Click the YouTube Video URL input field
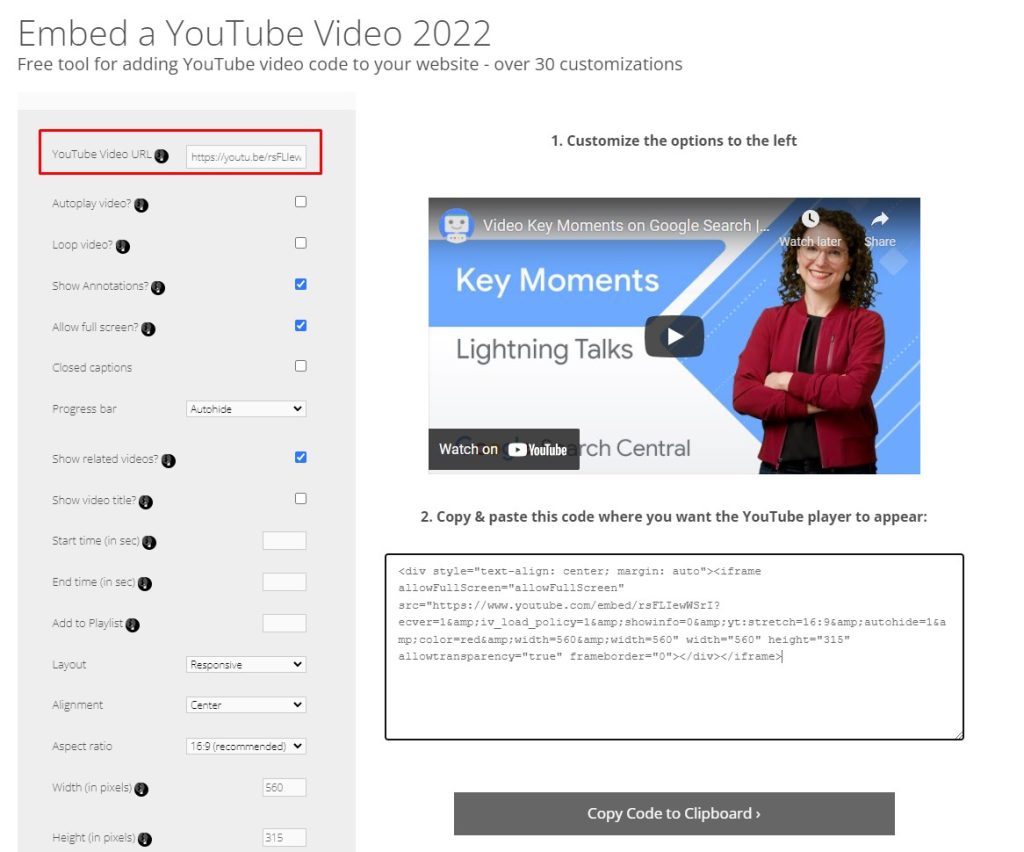1024x852 pixels. click(x=246, y=157)
